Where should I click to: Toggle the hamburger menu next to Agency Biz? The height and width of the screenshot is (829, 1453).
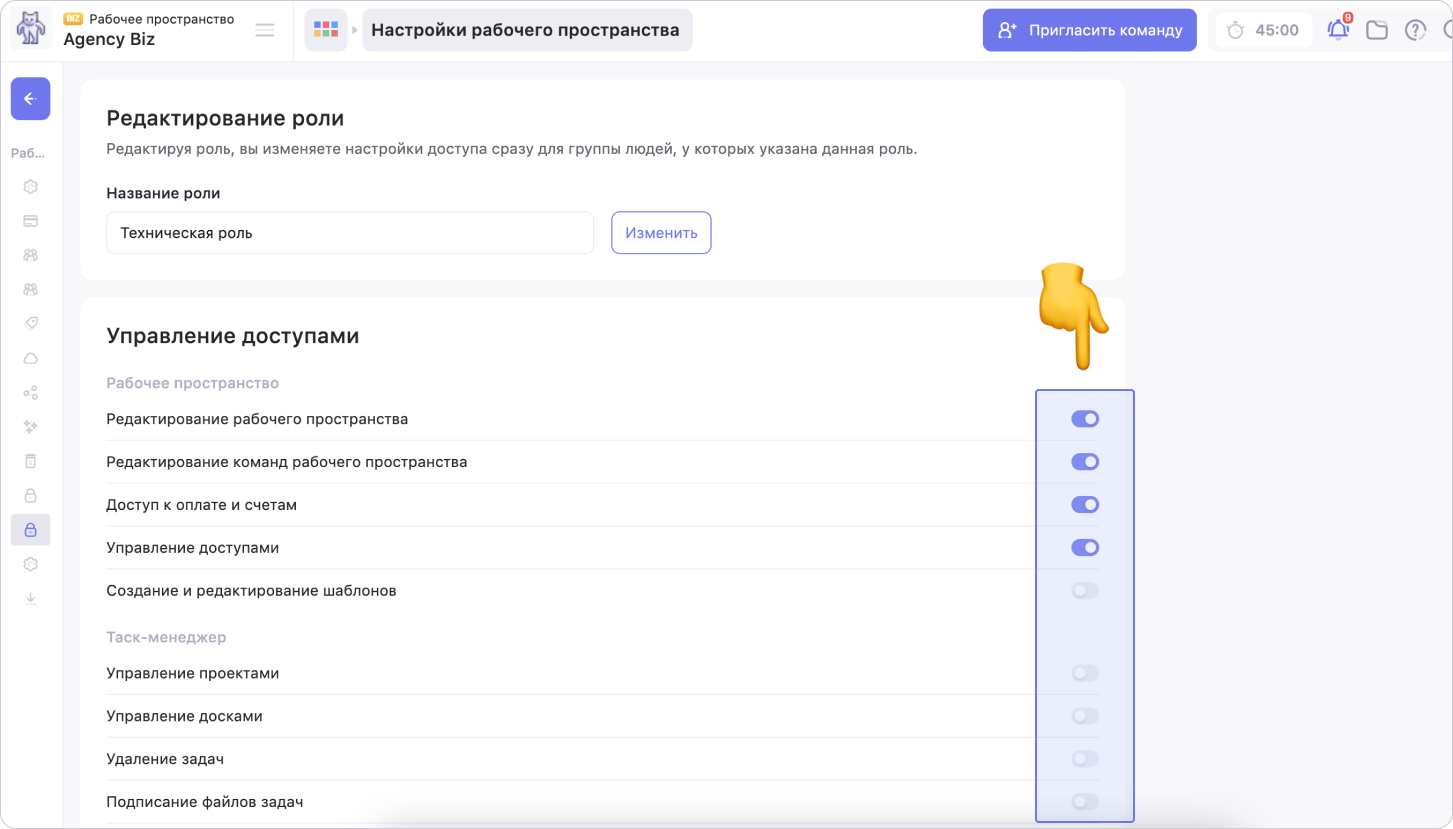(x=265, y=30)
